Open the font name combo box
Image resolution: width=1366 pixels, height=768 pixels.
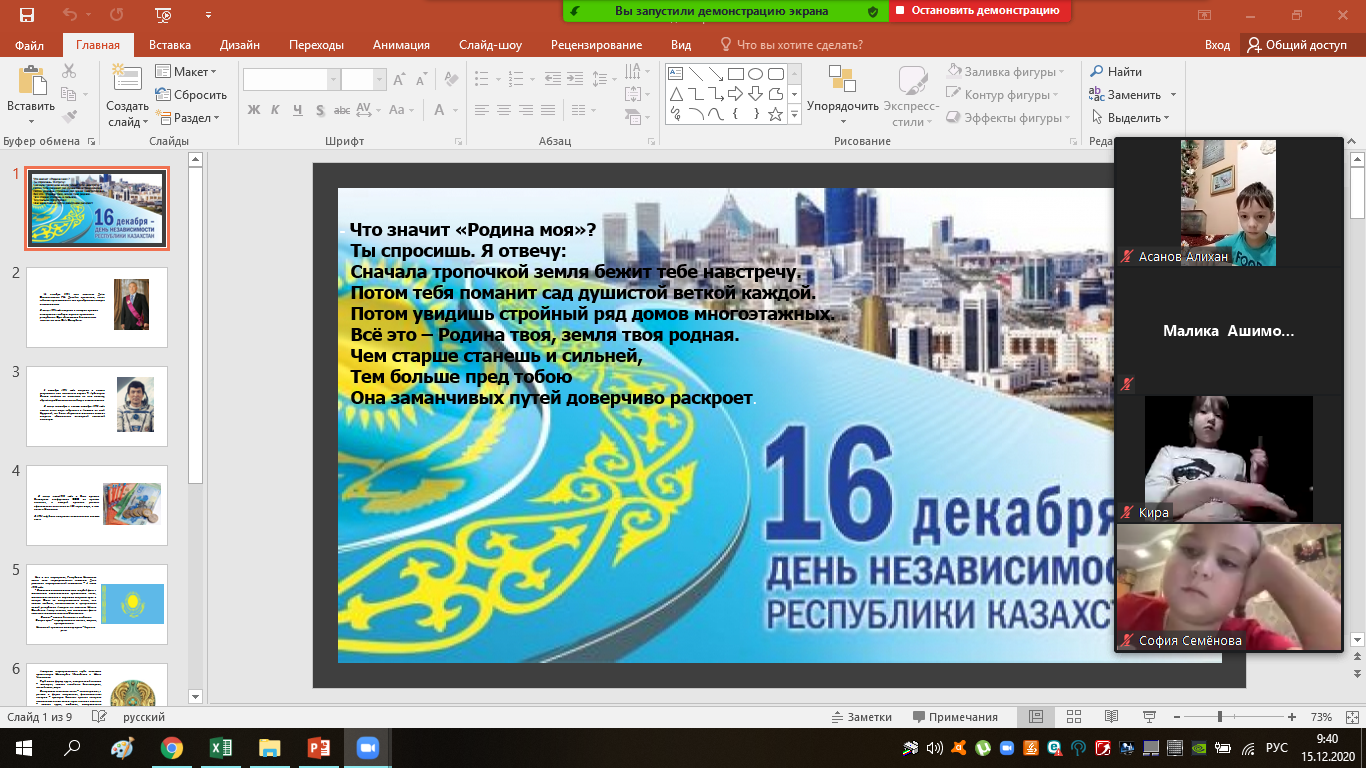(x=291, y=80)
